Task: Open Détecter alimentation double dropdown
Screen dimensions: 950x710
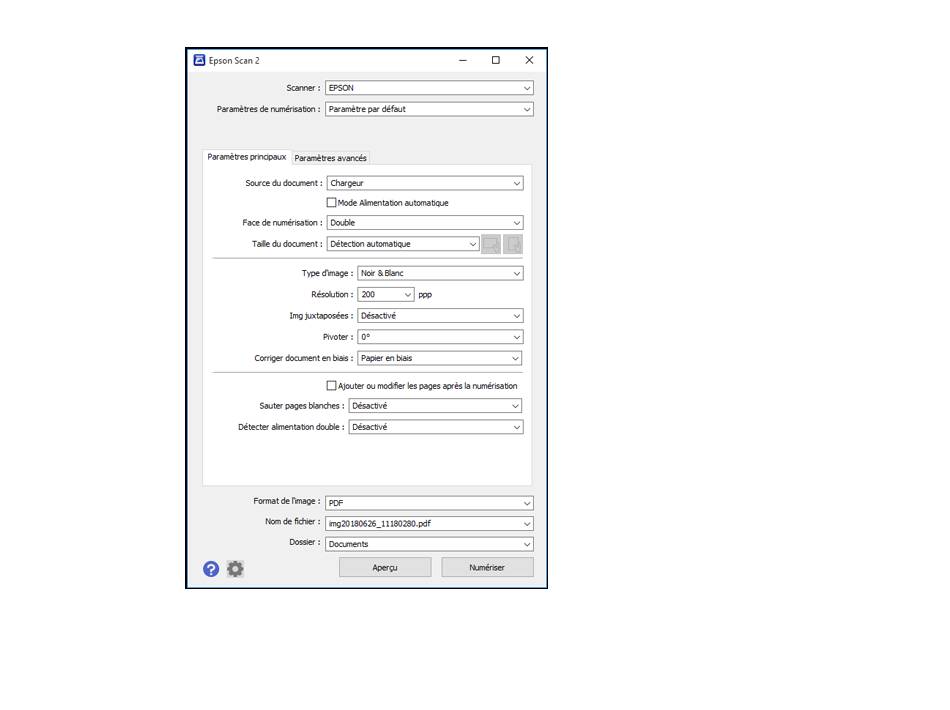Action: [x=436, y=427]
